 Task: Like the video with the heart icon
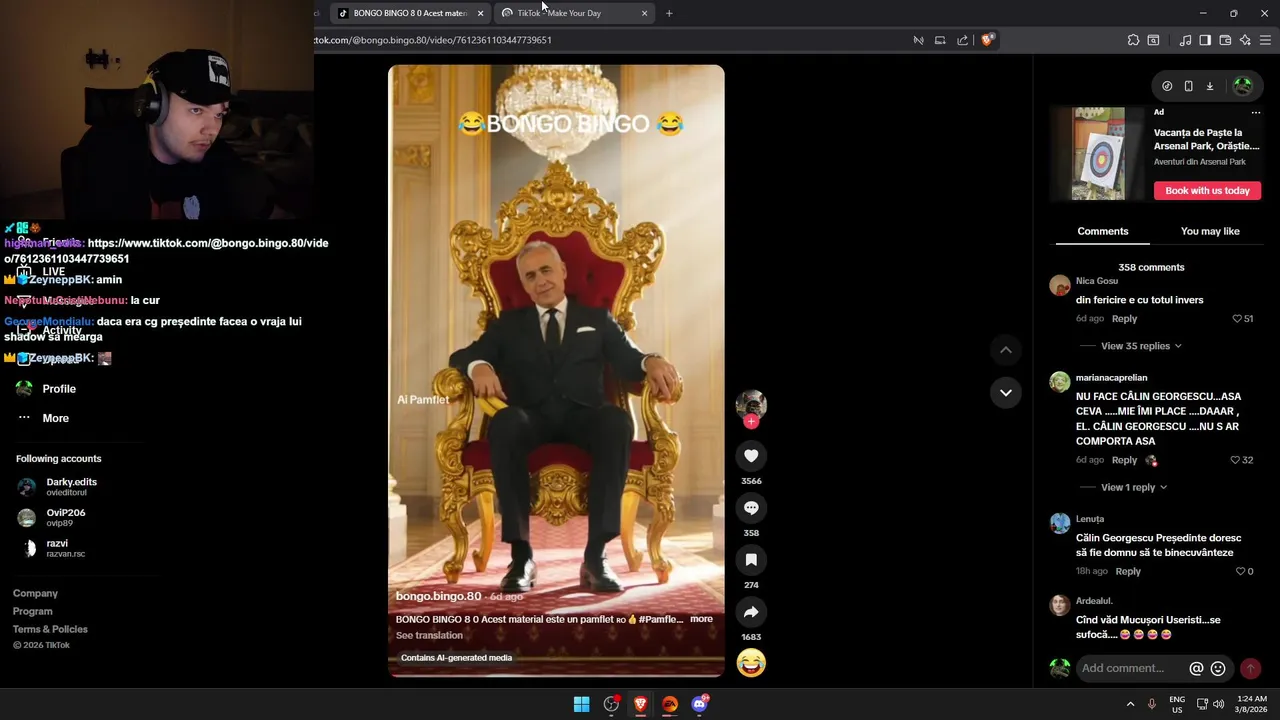click(x=751, y=456)
